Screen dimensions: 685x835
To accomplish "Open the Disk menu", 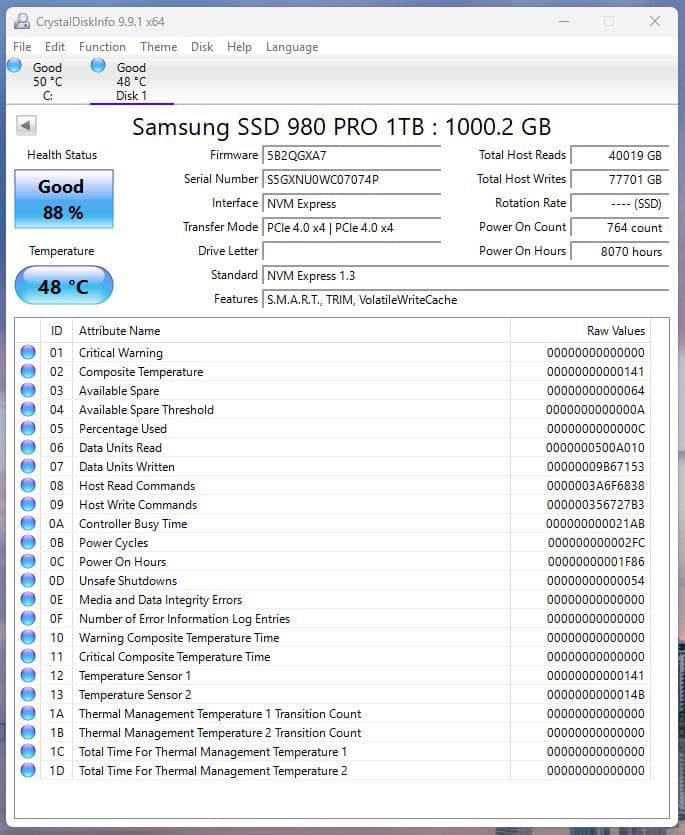I will (202, 47).
